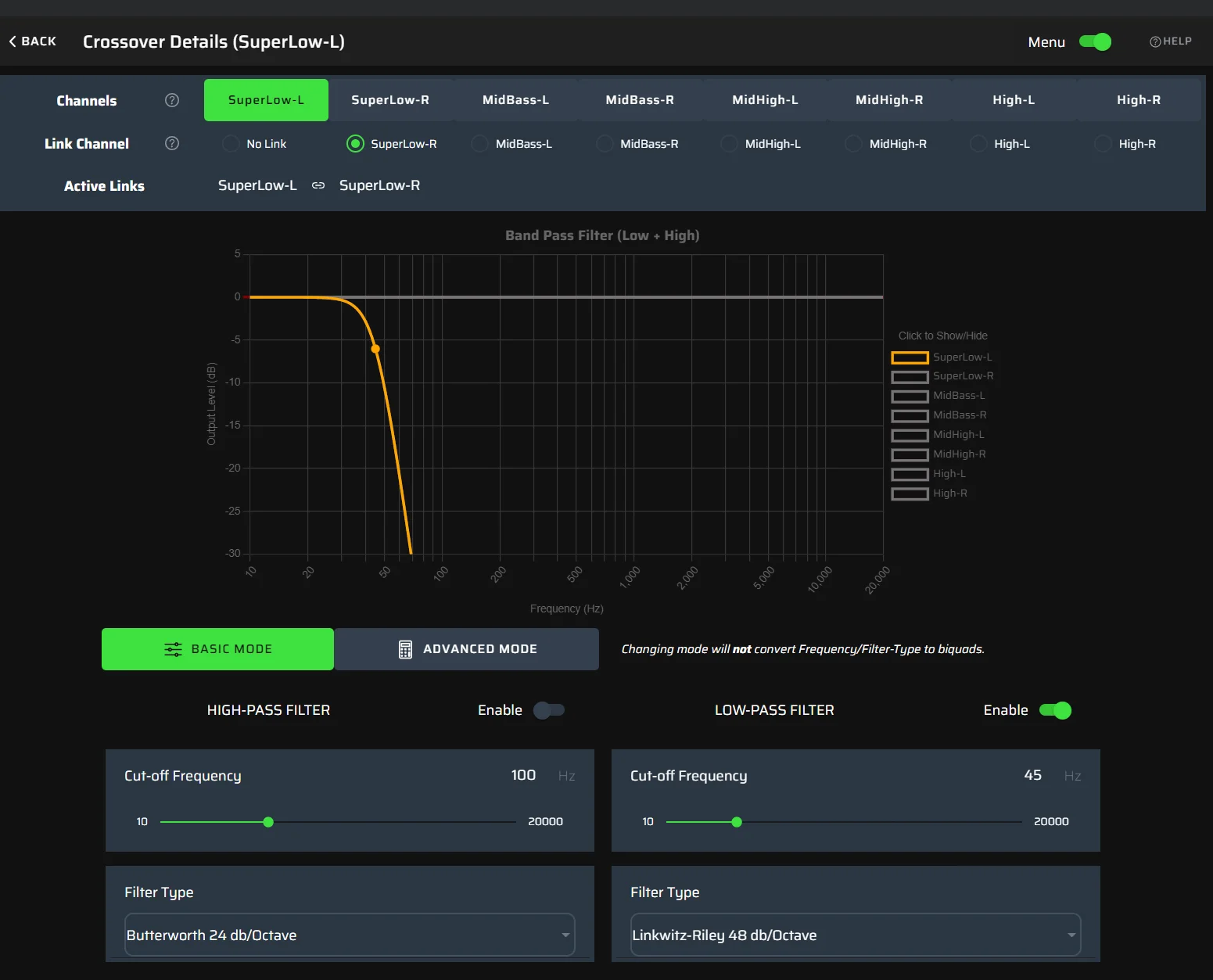Click the low-pass cut-off frequency slider handle
This screenshot has height=980, width=1213.
tap(737, 822)
